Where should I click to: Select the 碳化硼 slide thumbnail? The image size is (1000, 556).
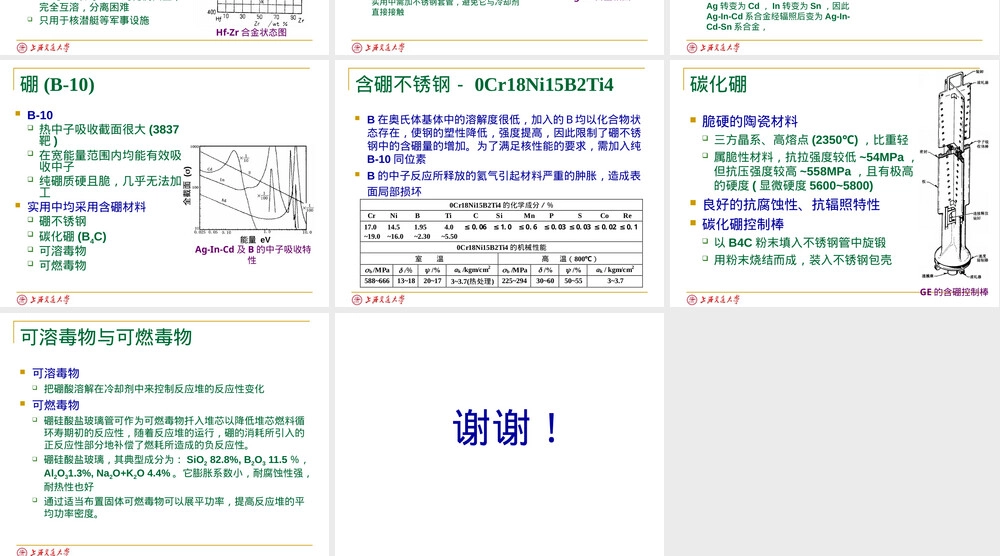coord(835,184)
